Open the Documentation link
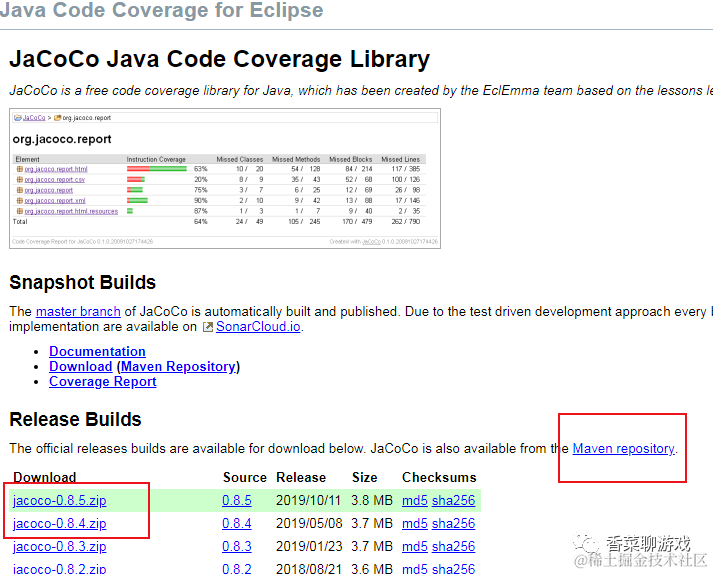 pos(97,352)
